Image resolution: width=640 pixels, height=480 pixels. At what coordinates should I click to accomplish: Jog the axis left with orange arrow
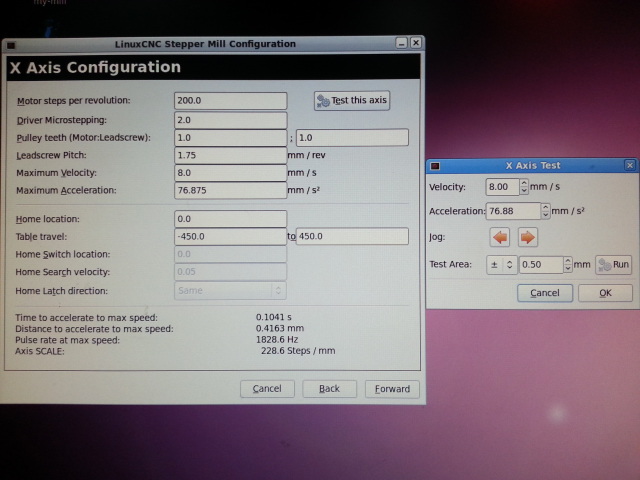click(500, 237)
